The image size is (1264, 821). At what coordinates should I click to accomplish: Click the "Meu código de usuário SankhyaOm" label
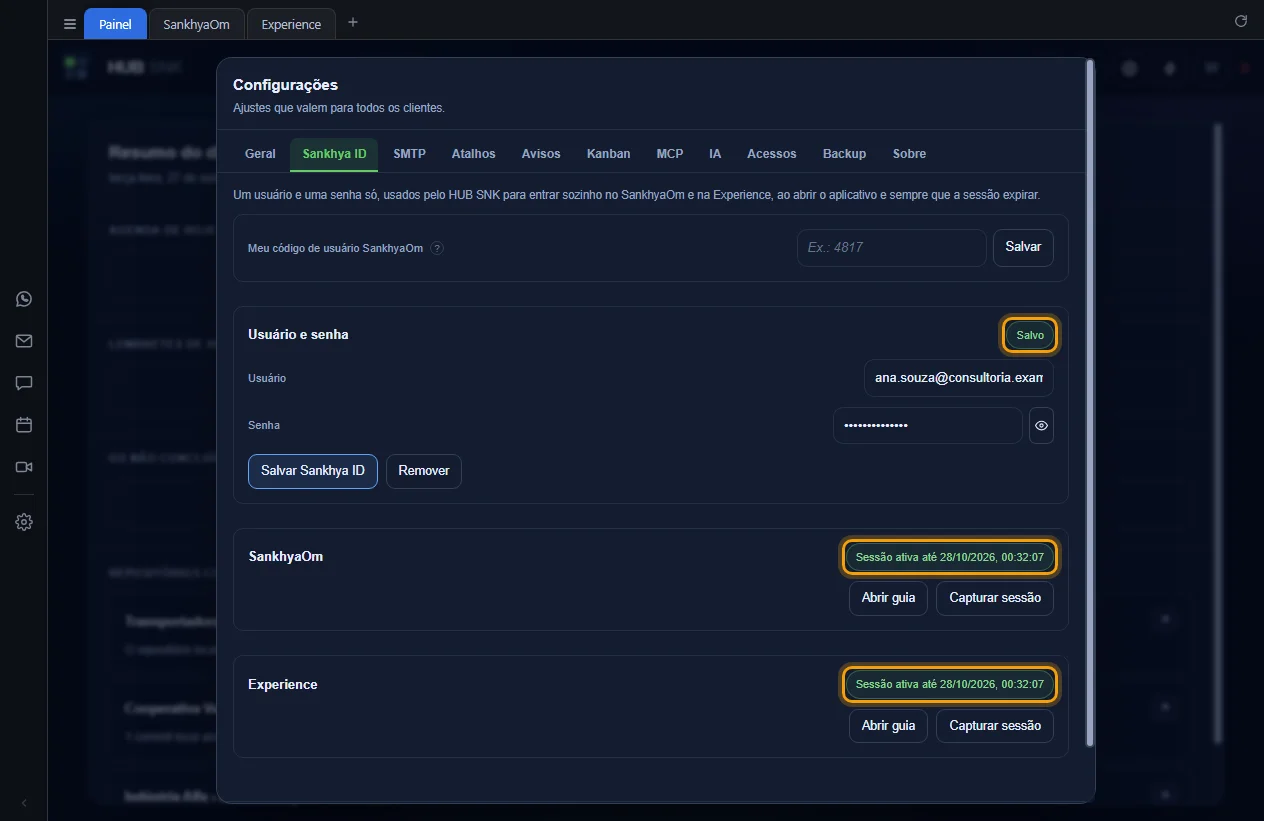tap(336, 248)
